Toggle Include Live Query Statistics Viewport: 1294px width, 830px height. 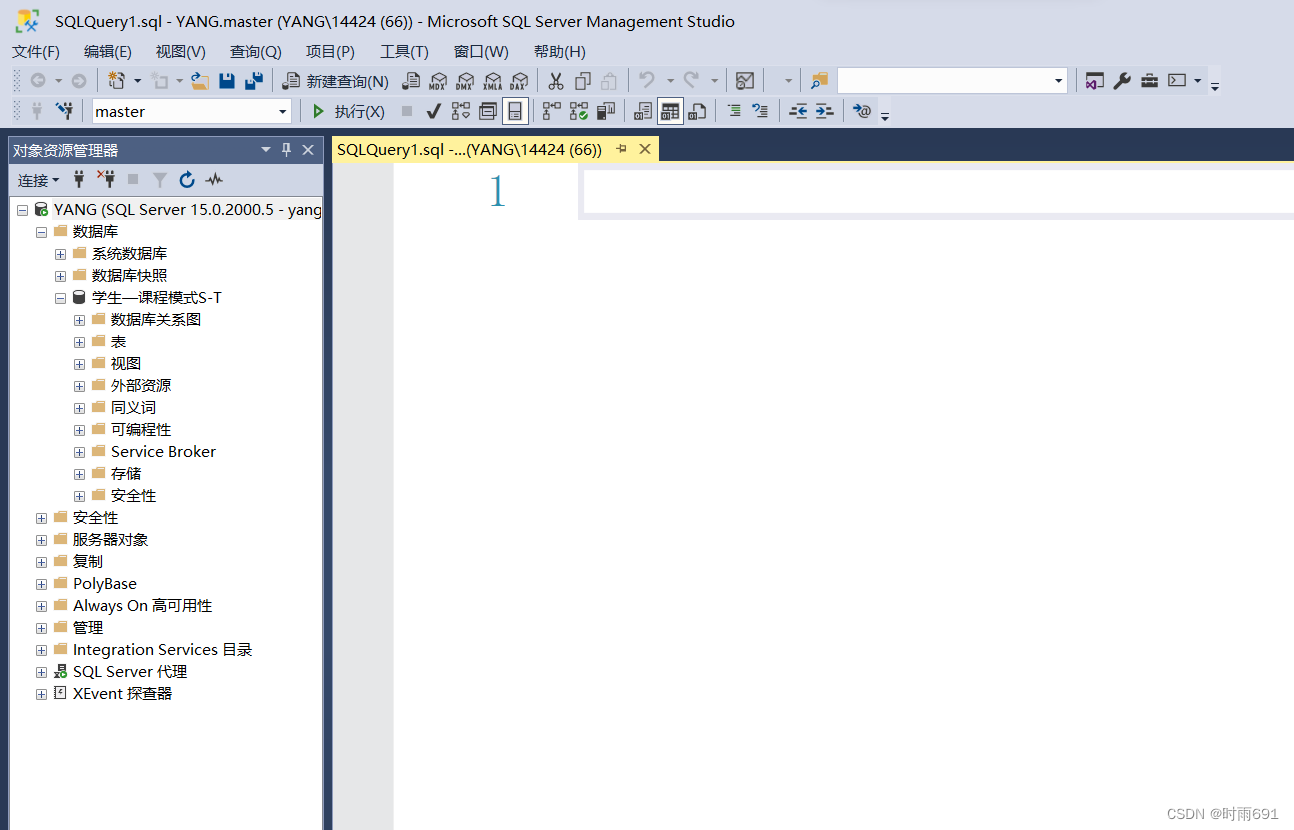(x=579, y=111)
